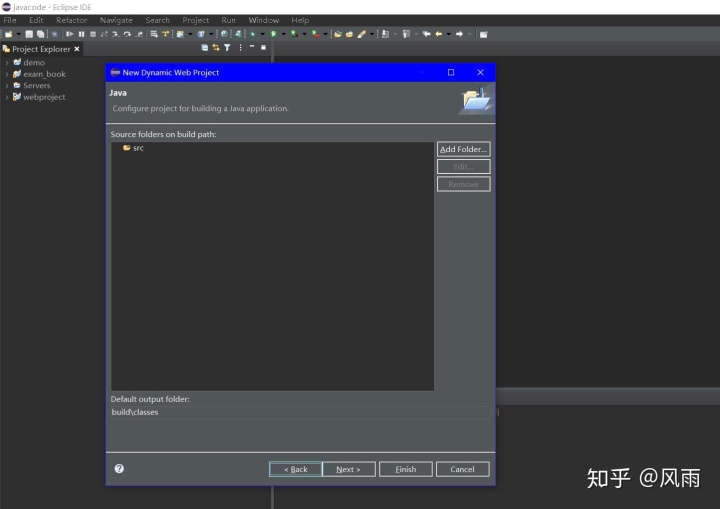Open the Refactor menu
Viewport: 720px width, 509px height.
point(71,20)
